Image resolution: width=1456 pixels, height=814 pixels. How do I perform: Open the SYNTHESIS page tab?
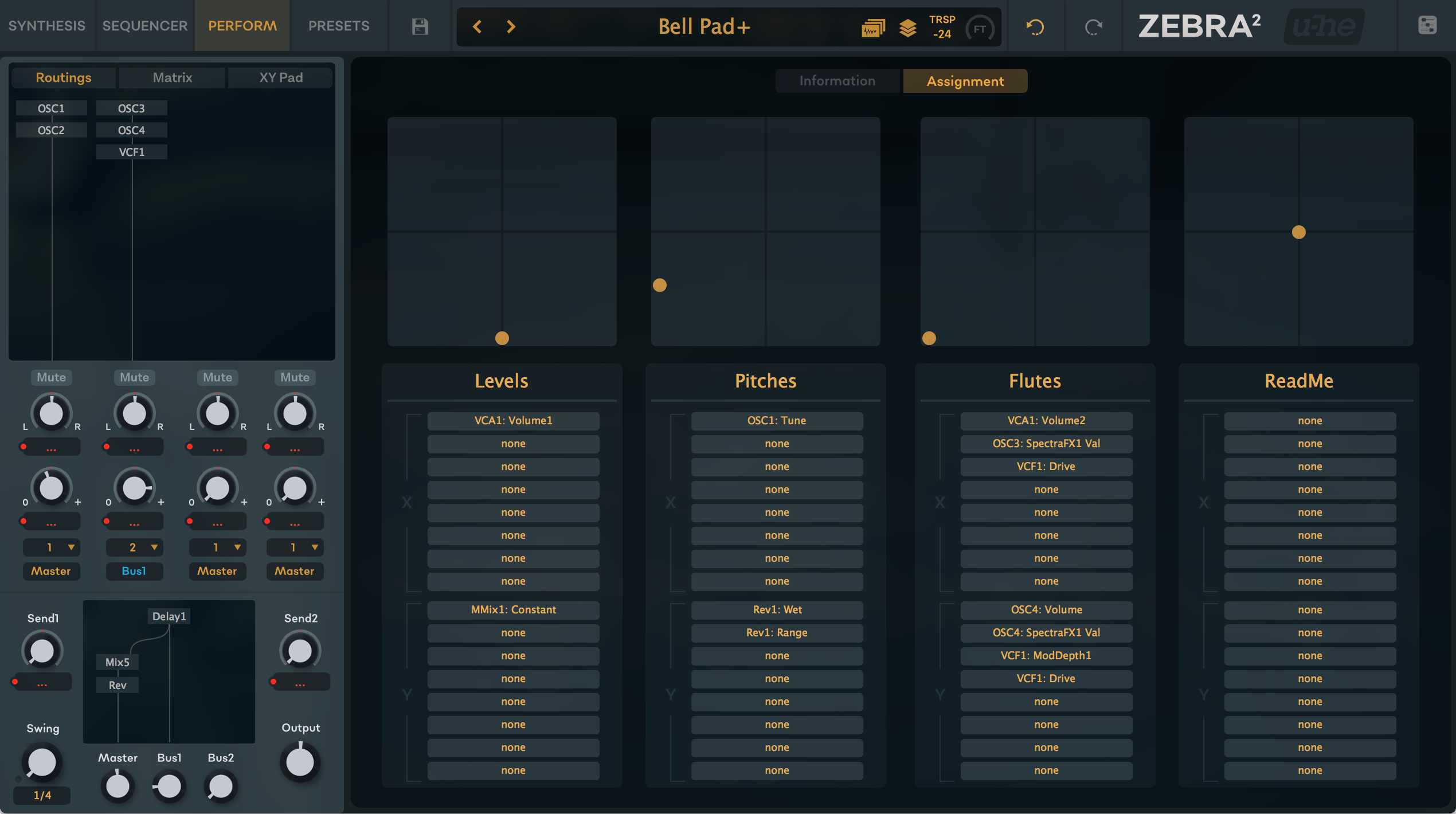tap(47, 26)
